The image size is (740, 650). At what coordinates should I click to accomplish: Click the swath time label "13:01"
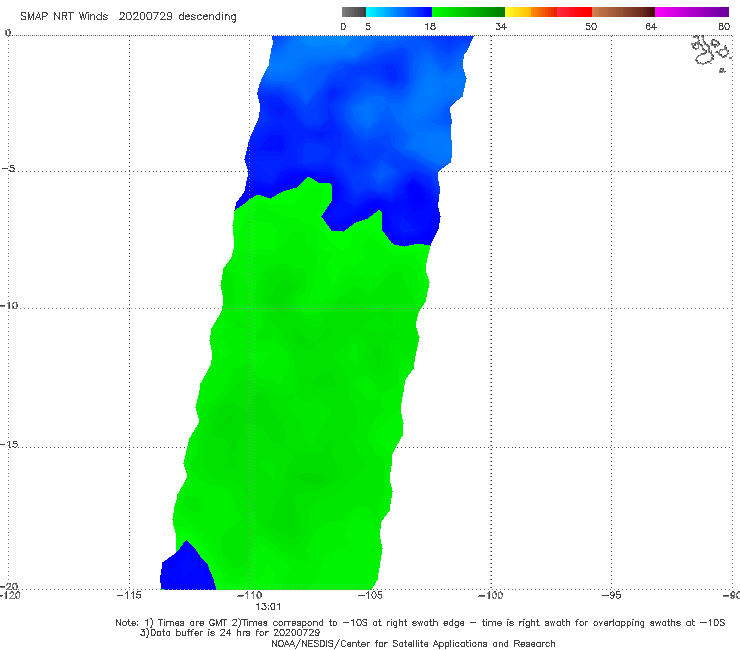(x=268, y=607)
